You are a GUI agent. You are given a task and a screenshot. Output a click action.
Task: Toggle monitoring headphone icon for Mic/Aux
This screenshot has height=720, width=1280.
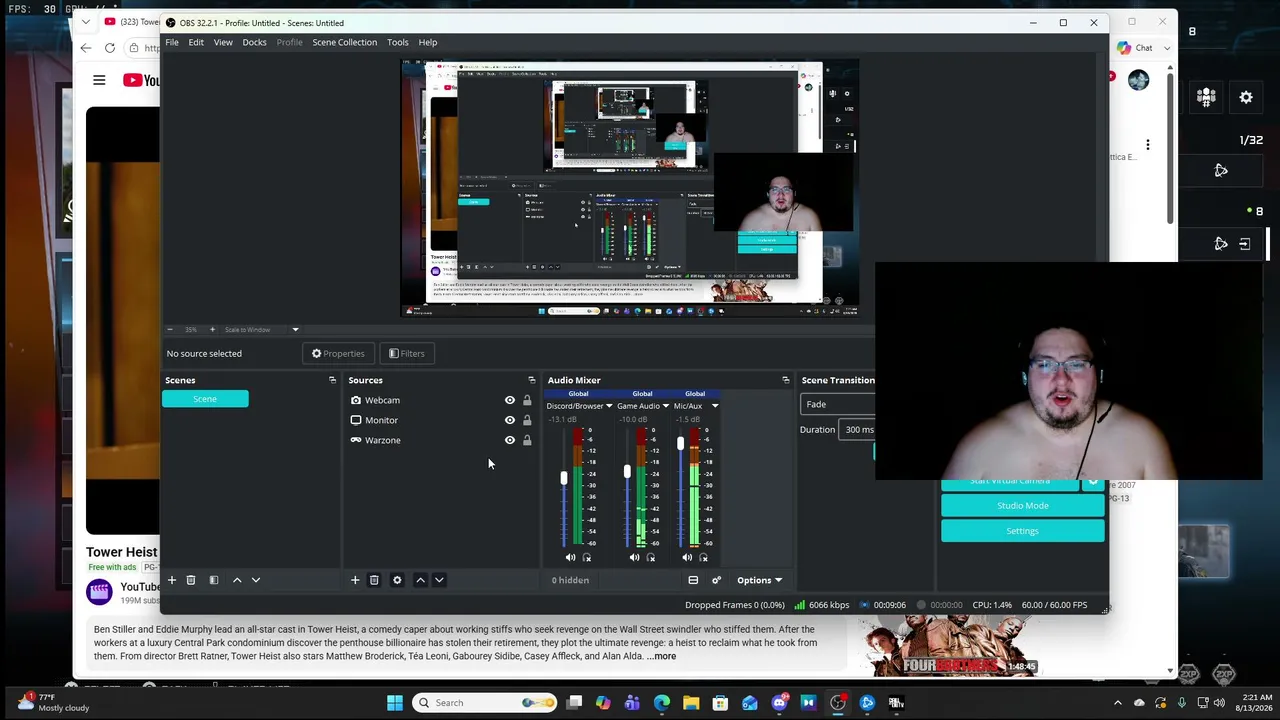(704, 558)
